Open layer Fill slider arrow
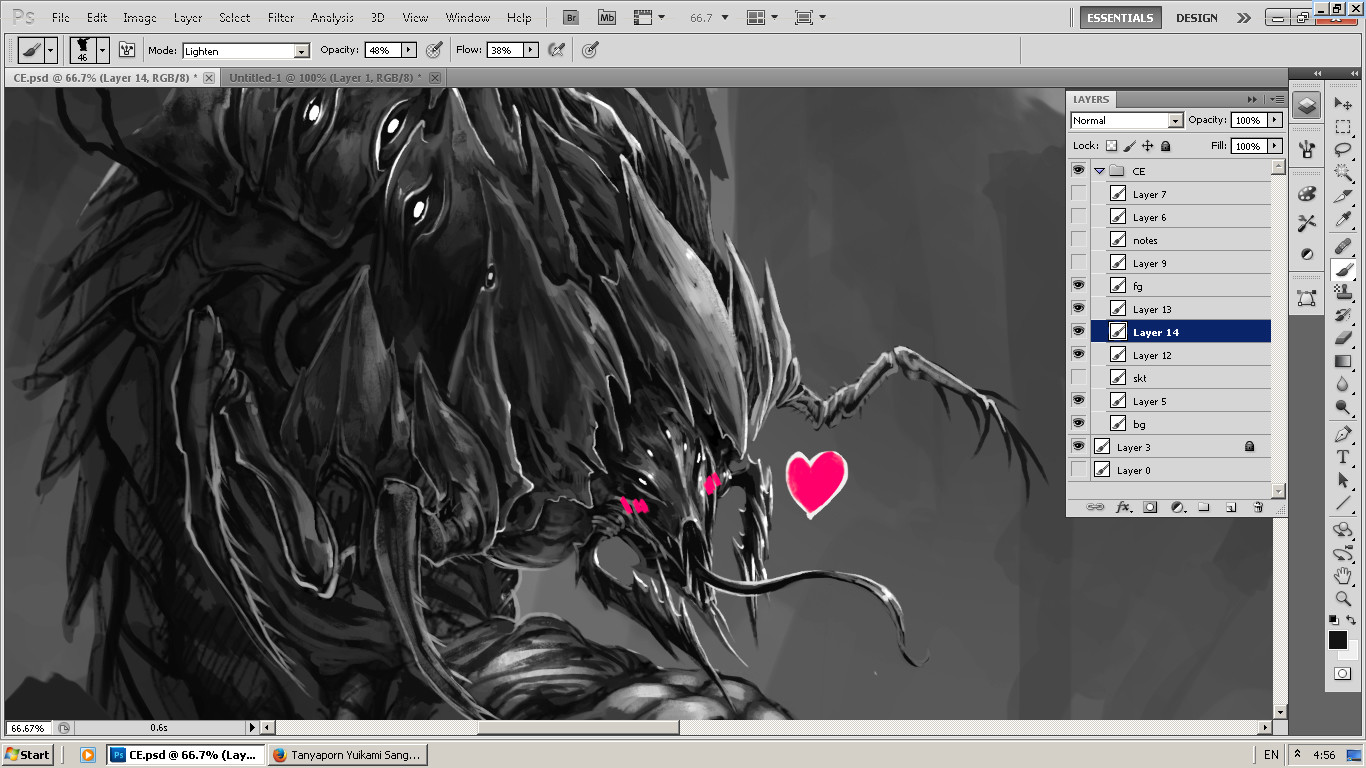The height and width of the screenshot is (768, 1366). tap(1274, 146)
